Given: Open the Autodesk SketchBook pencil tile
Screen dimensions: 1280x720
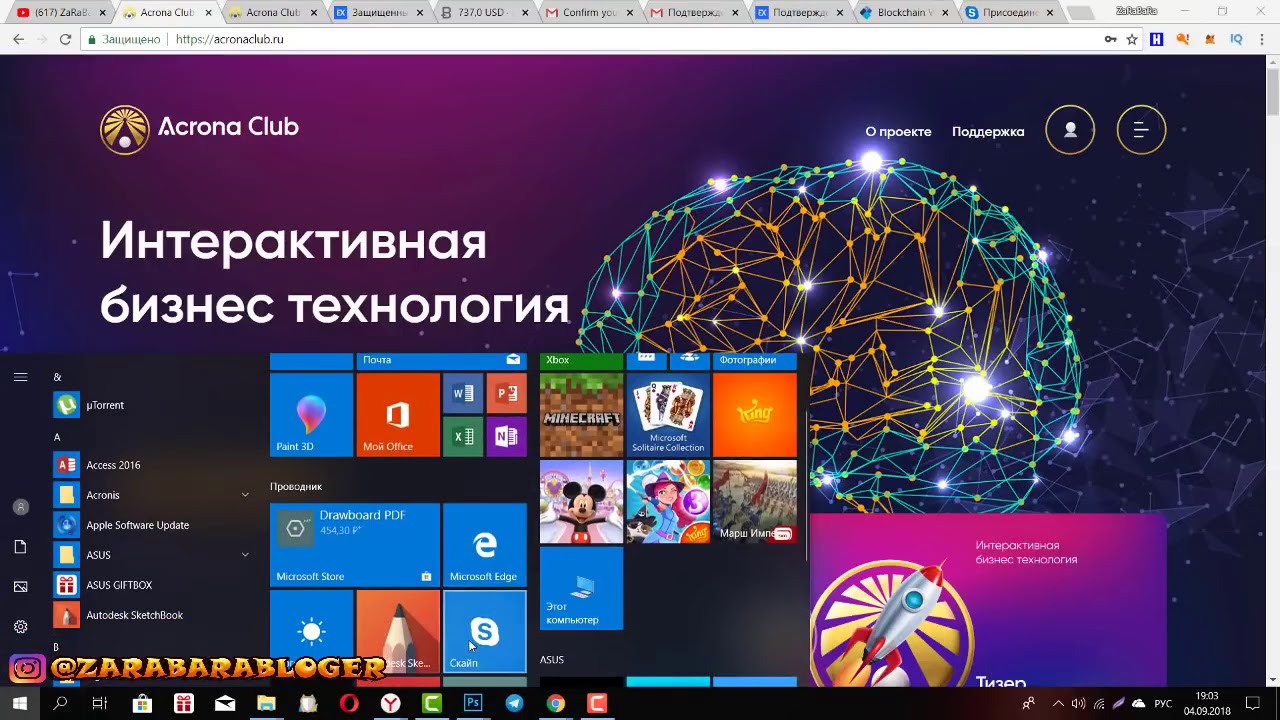Looking at the screenshot, I should (x=398, y=631).
